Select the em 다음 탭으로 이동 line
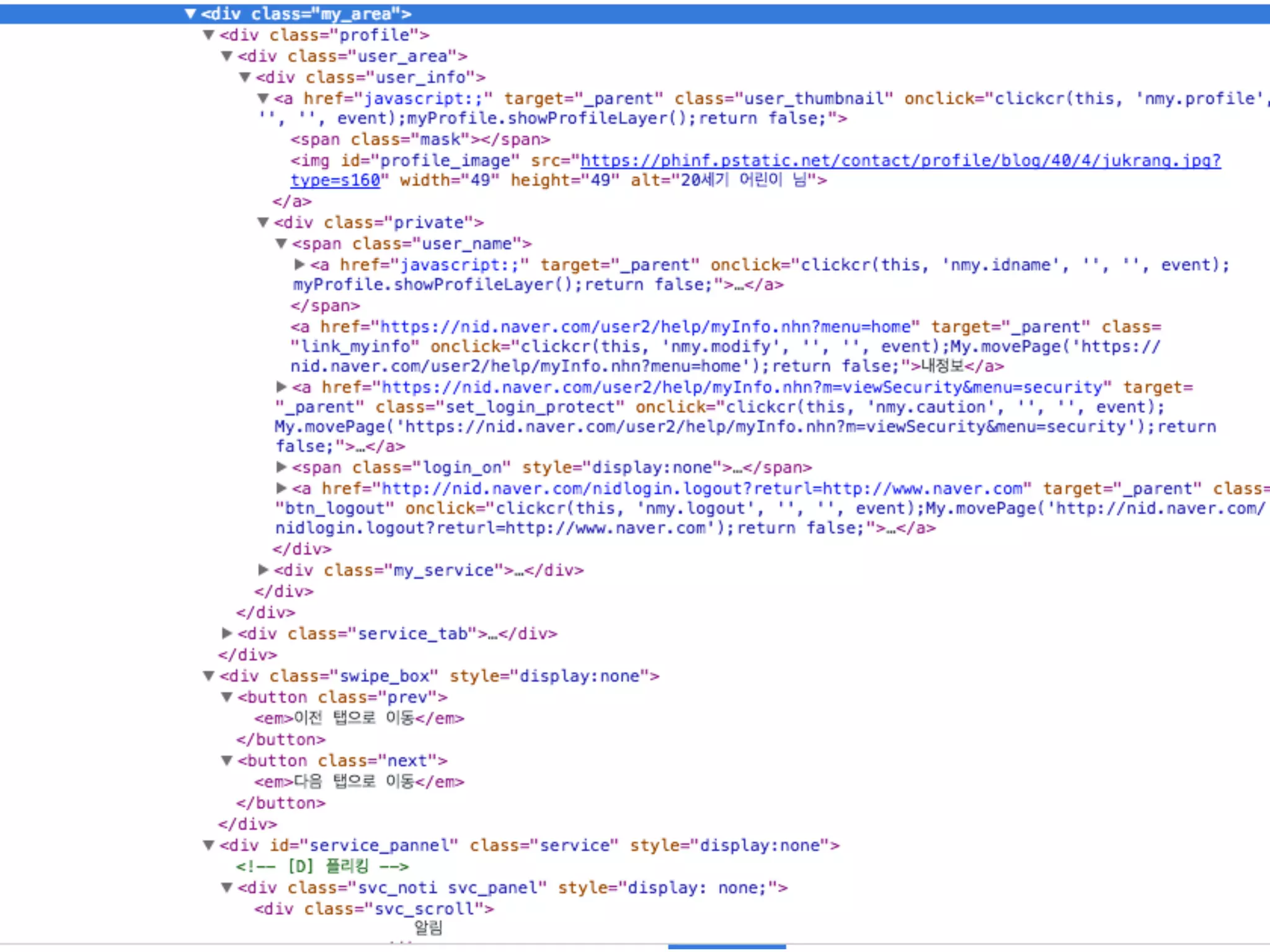 (x=359, y=782)
